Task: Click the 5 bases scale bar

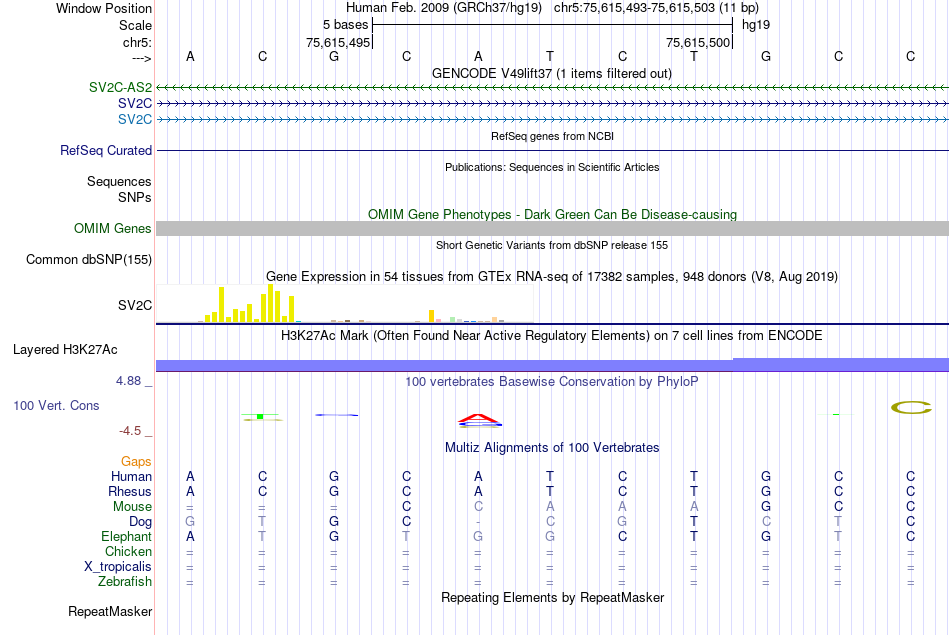Action: (553, 25)
